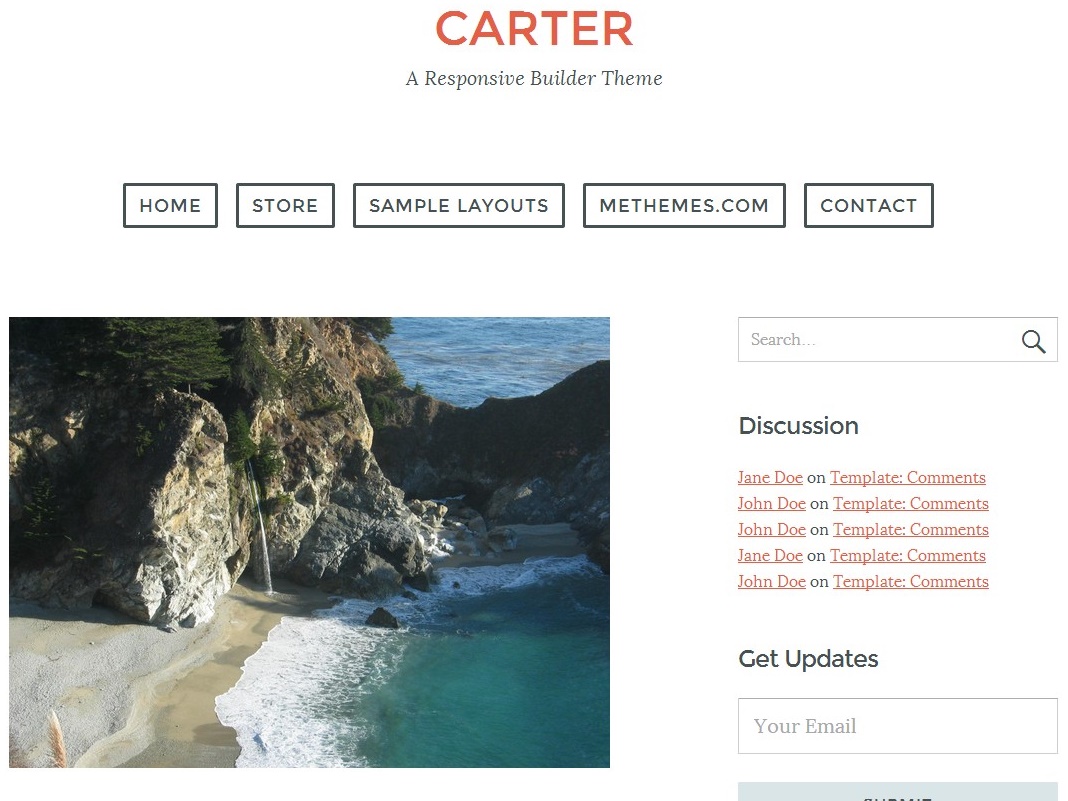The width and height of the screenshot is (1068, 801).
Task: Open John Doe link in third row
Action: pyautogui.click(x=772, y=529)
